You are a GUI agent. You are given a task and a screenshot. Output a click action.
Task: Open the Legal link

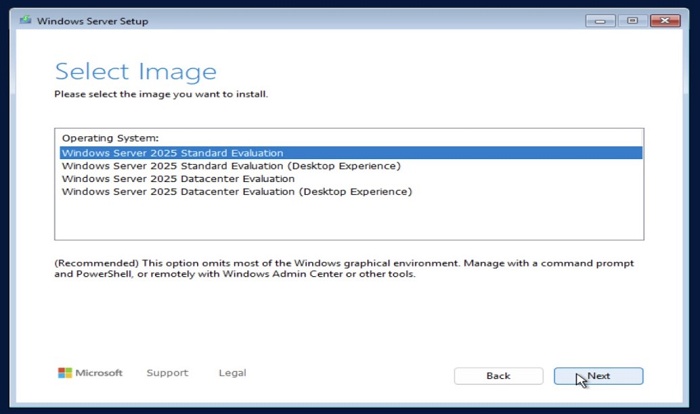coord(232,373)
